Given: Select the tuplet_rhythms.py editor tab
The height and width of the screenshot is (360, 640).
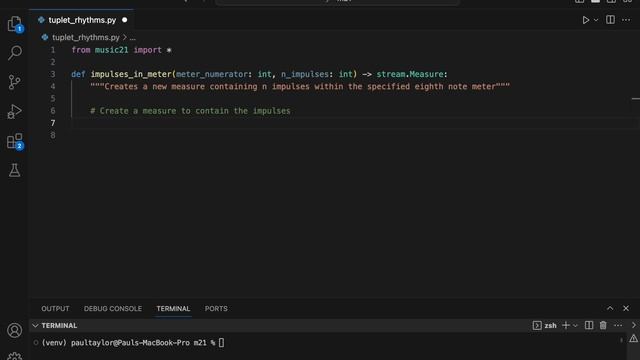Looking at the screenshot, I should pyautogui.click(x=82, y=20).
